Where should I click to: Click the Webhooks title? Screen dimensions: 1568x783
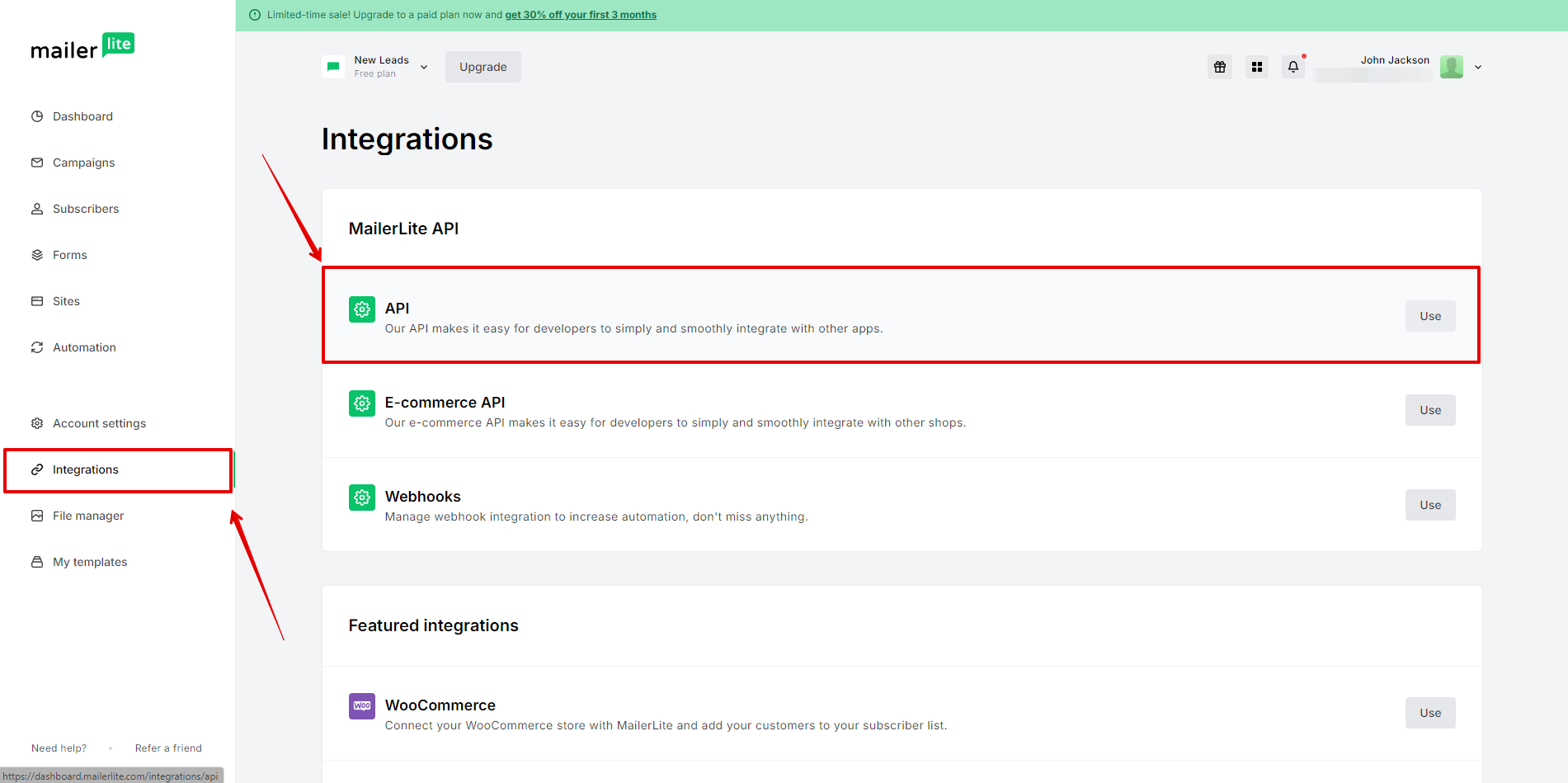click(x=423, y=497)
